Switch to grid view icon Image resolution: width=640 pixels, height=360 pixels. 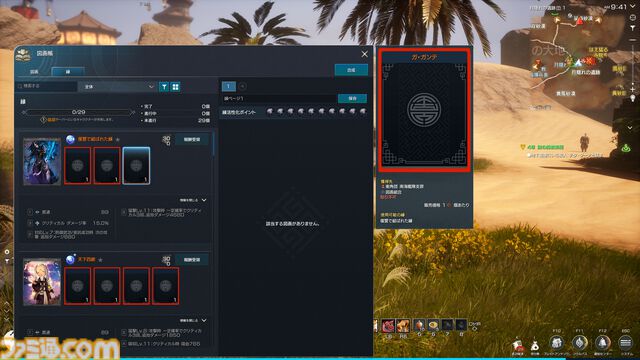pos(176,87)
